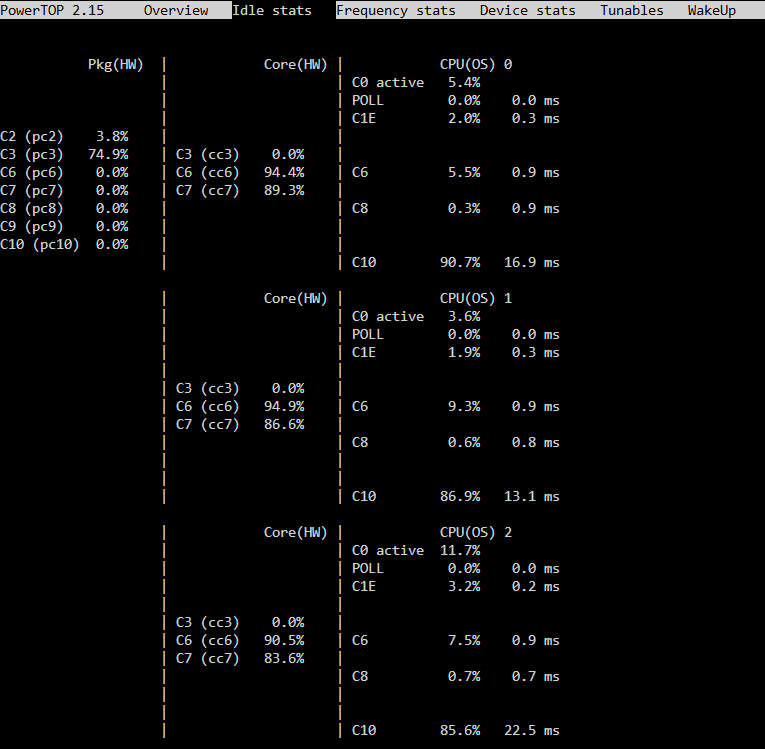This screenshot has width=765, height=749.
Task: Select the 85.6% C10 value
Action: click(460, 730)
